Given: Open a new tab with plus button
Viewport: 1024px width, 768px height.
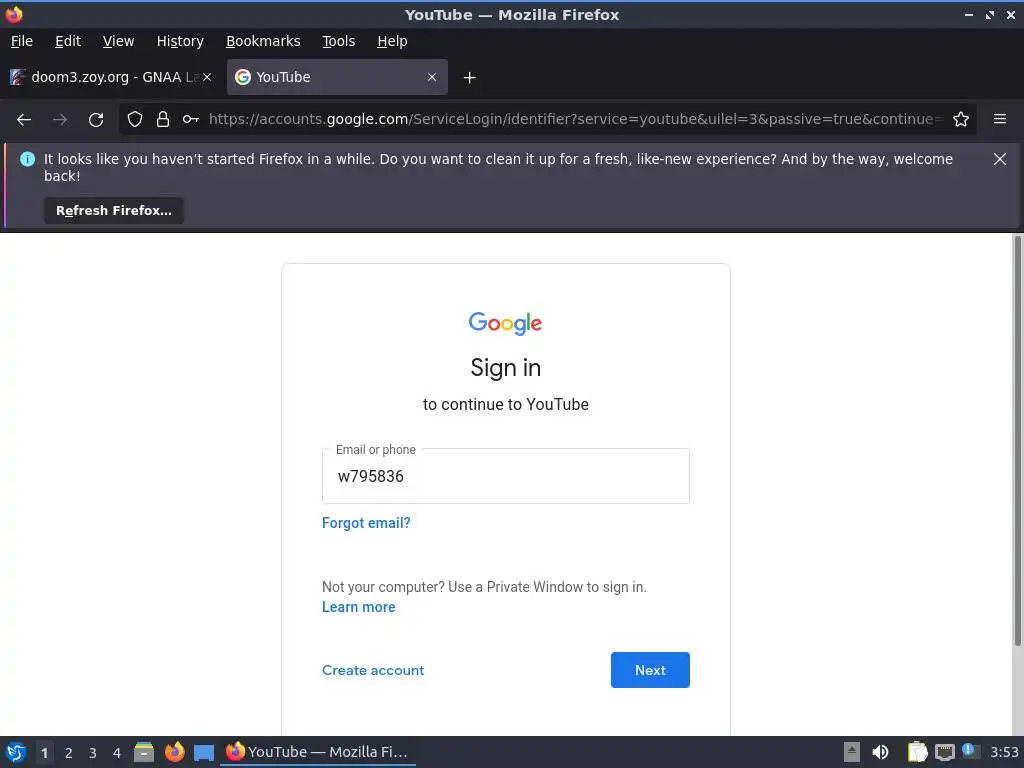Looking at the screenshot, I should tap(470, 78).
